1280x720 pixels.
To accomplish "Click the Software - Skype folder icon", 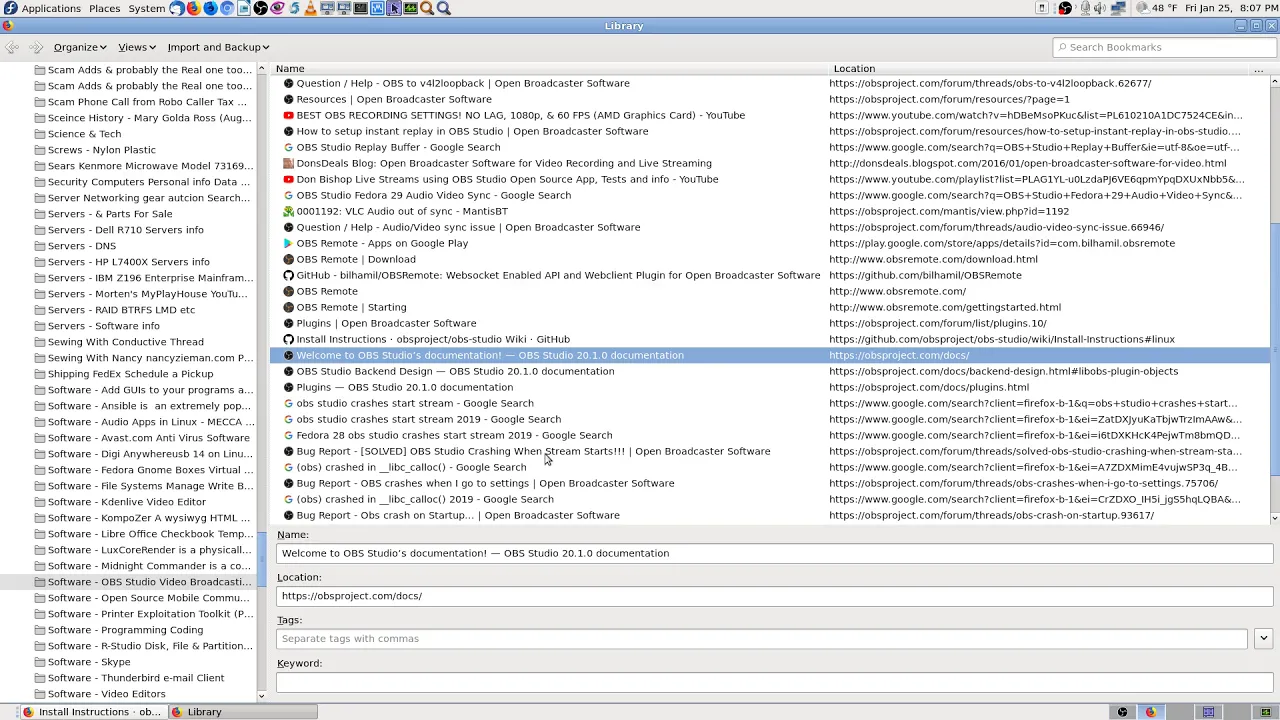I will point(40,662).
